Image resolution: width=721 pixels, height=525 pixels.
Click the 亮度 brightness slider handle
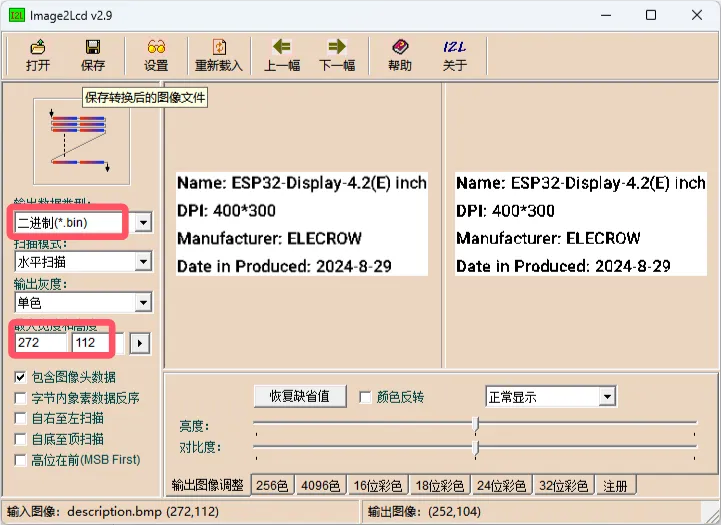(x=475, y=424)
